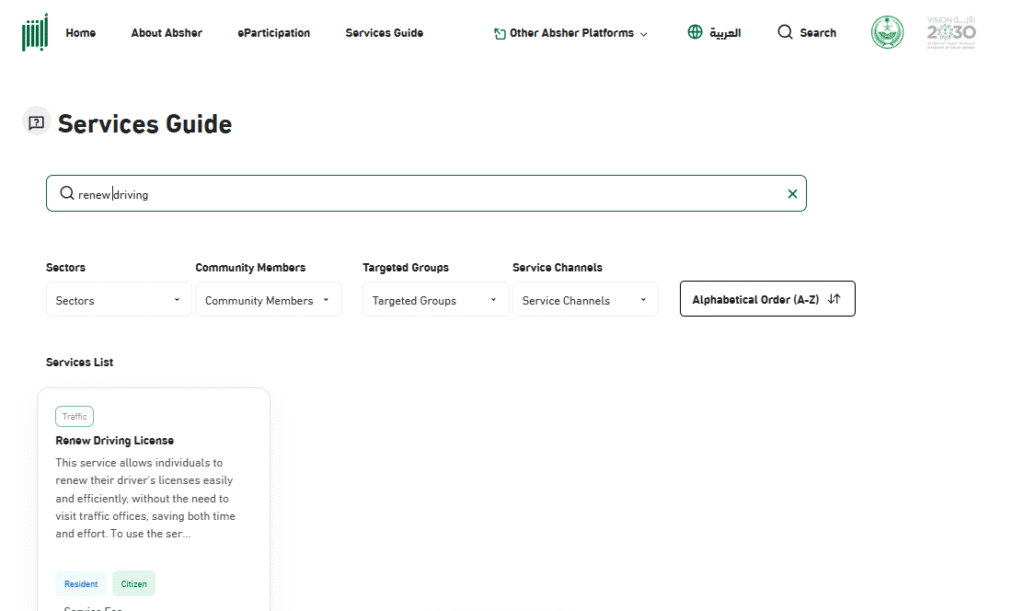Open the Renew Driving License service

[114, 441]
